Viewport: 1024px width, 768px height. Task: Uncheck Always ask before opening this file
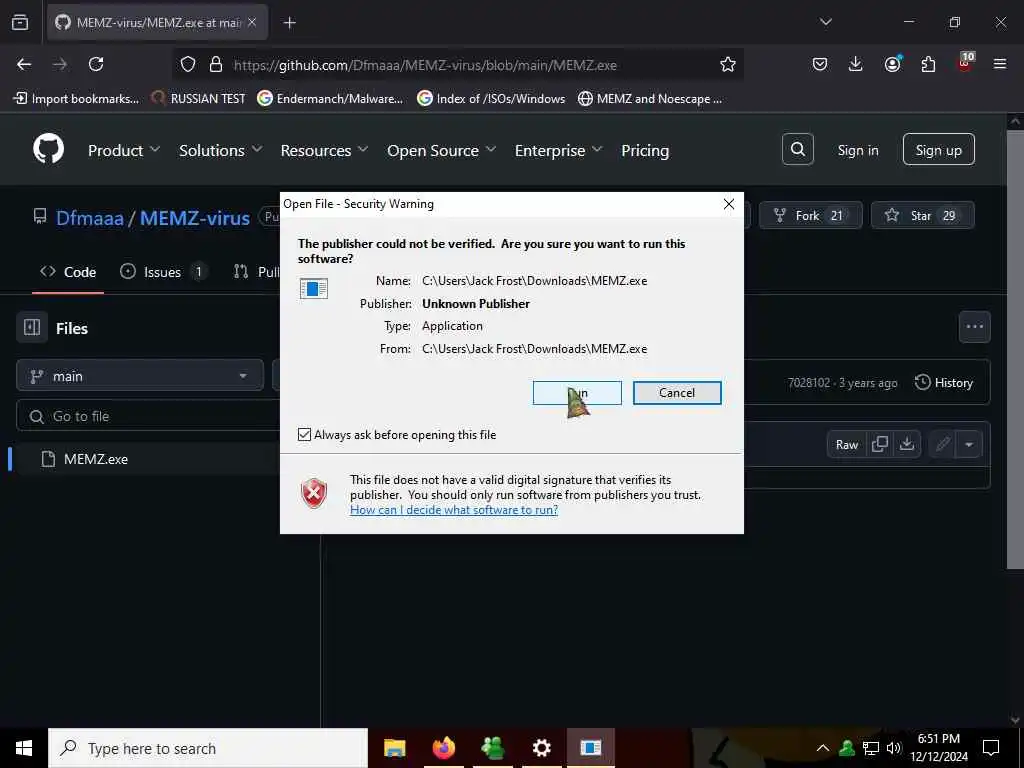304,434
